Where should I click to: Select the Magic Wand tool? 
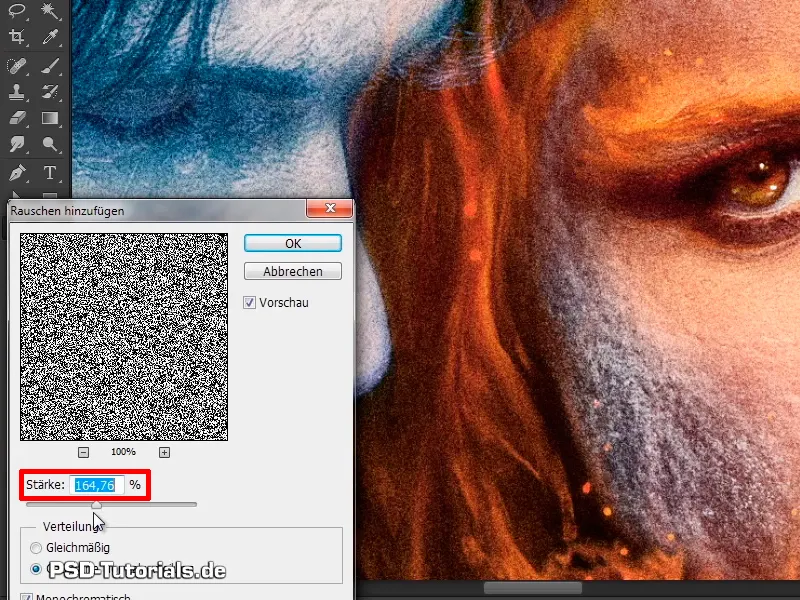49,10
